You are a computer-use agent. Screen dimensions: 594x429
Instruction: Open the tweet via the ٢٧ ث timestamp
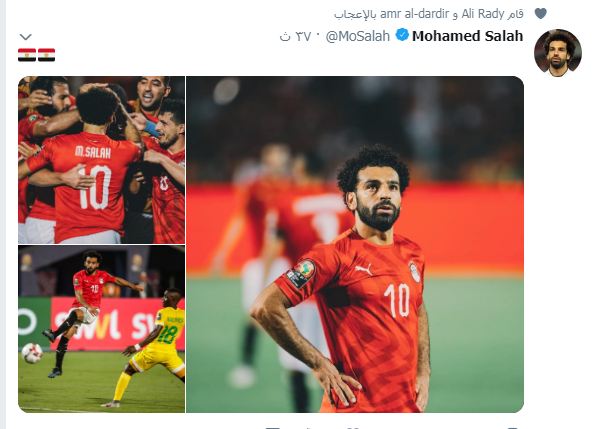(x=295, y=36)
